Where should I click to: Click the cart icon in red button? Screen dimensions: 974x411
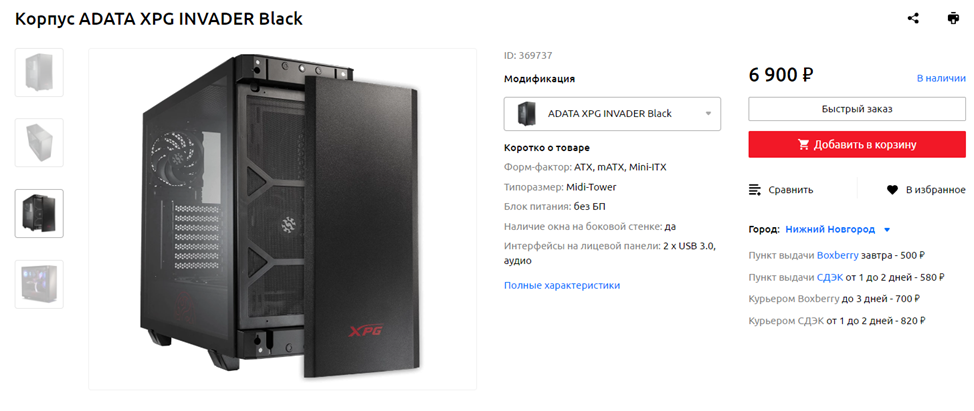pyautogui.click(x=804, y=145)
